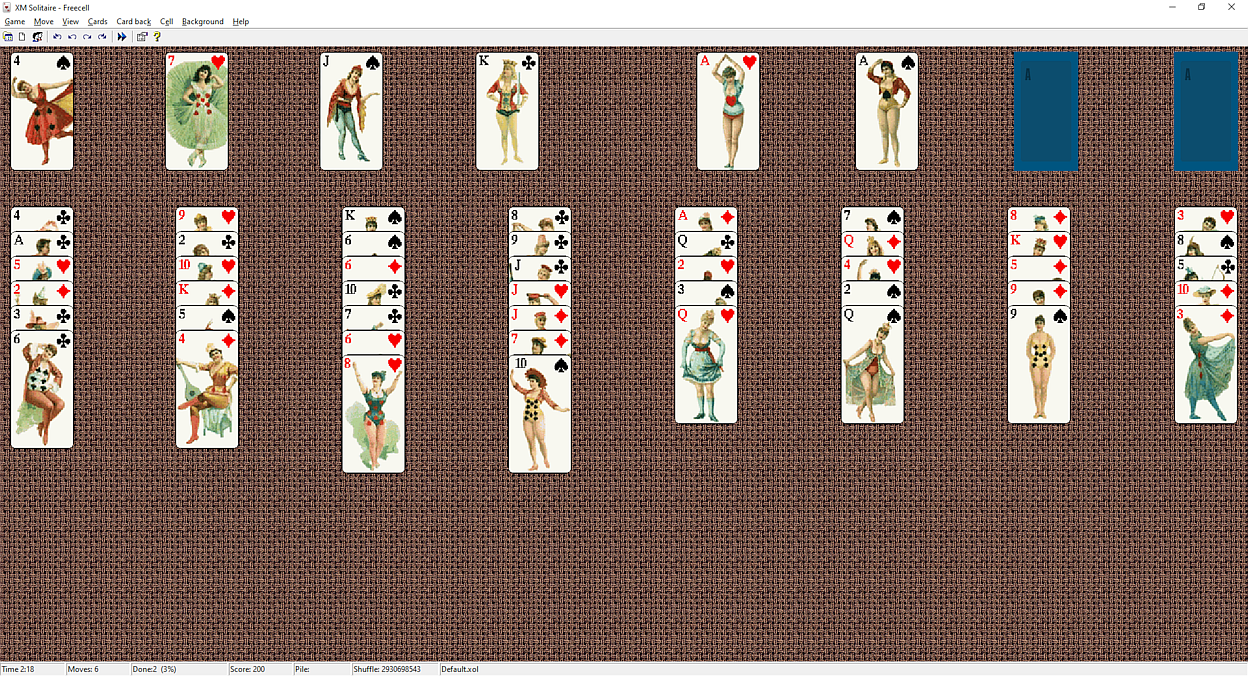This screenshot has height=676, width=1248.
Task: Click the 6 of hearts strip in the tableau
Action: point(374,343)
